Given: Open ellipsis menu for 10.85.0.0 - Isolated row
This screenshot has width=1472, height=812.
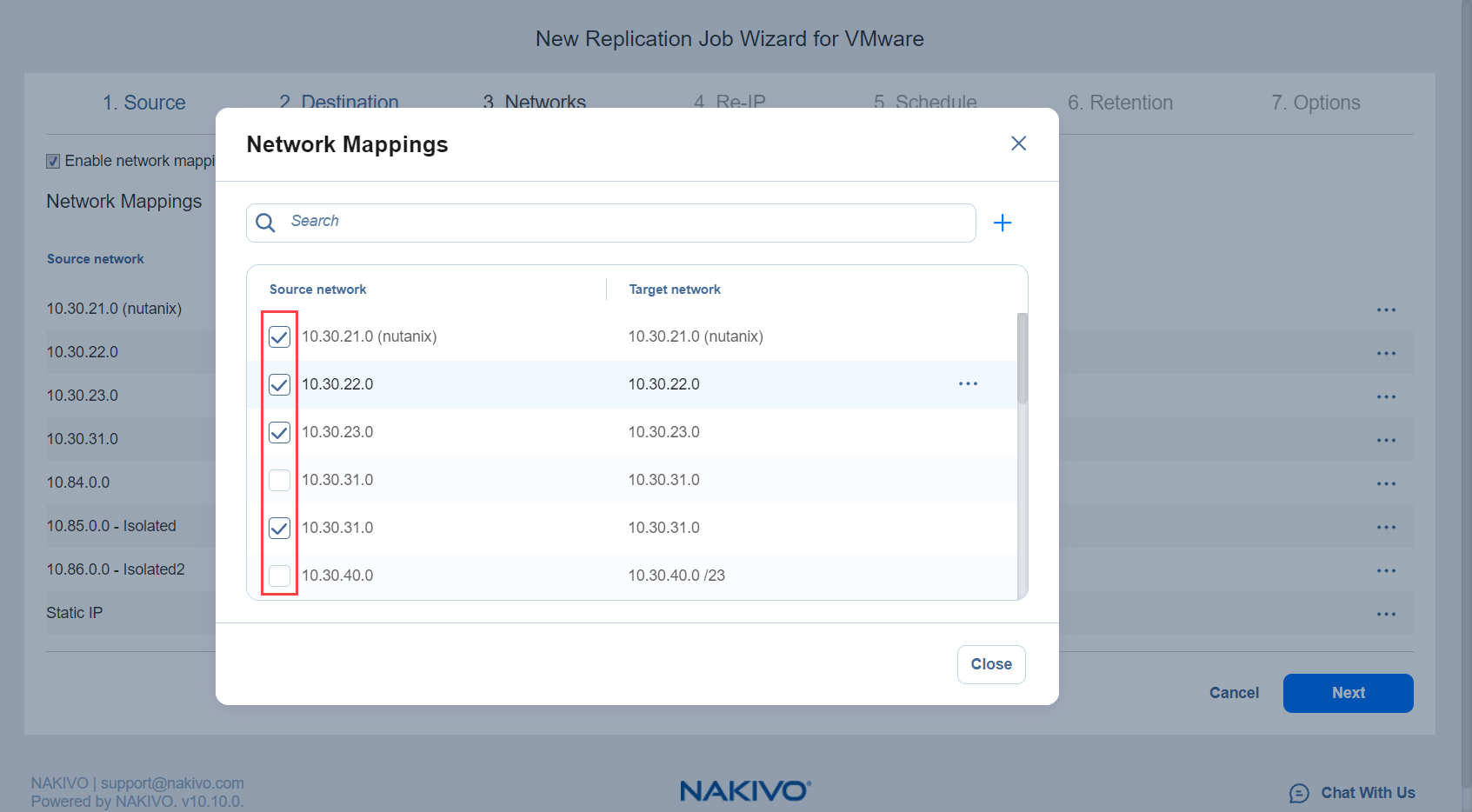Looking at the screenshot, I should (x=1386, y=527).
